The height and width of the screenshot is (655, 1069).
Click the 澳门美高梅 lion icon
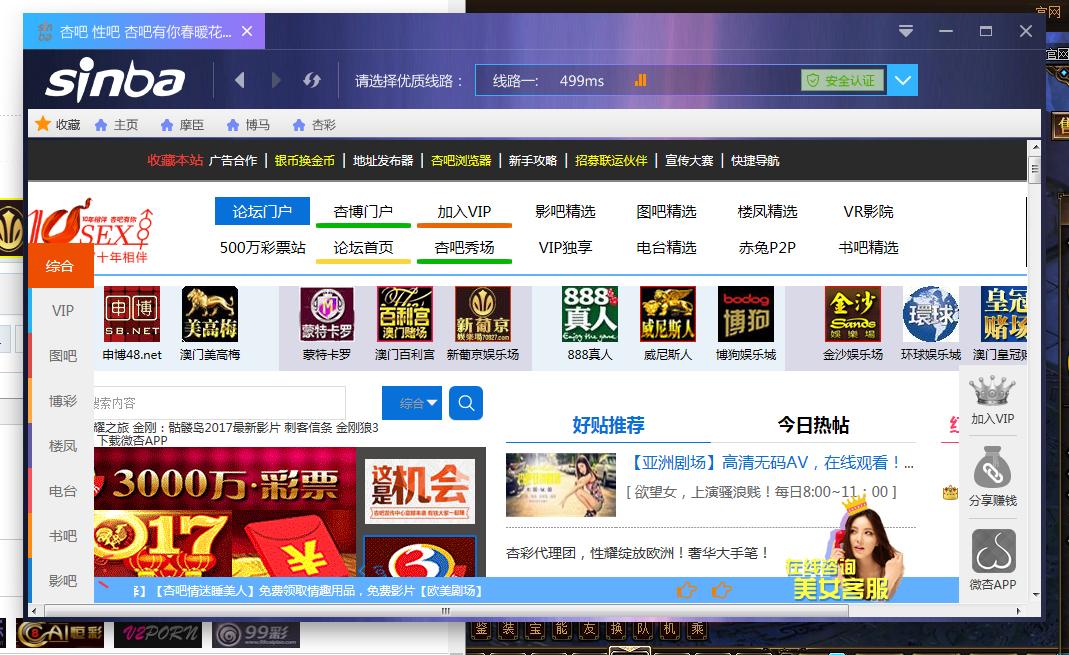pyautogui.click(x=210, y=314)
